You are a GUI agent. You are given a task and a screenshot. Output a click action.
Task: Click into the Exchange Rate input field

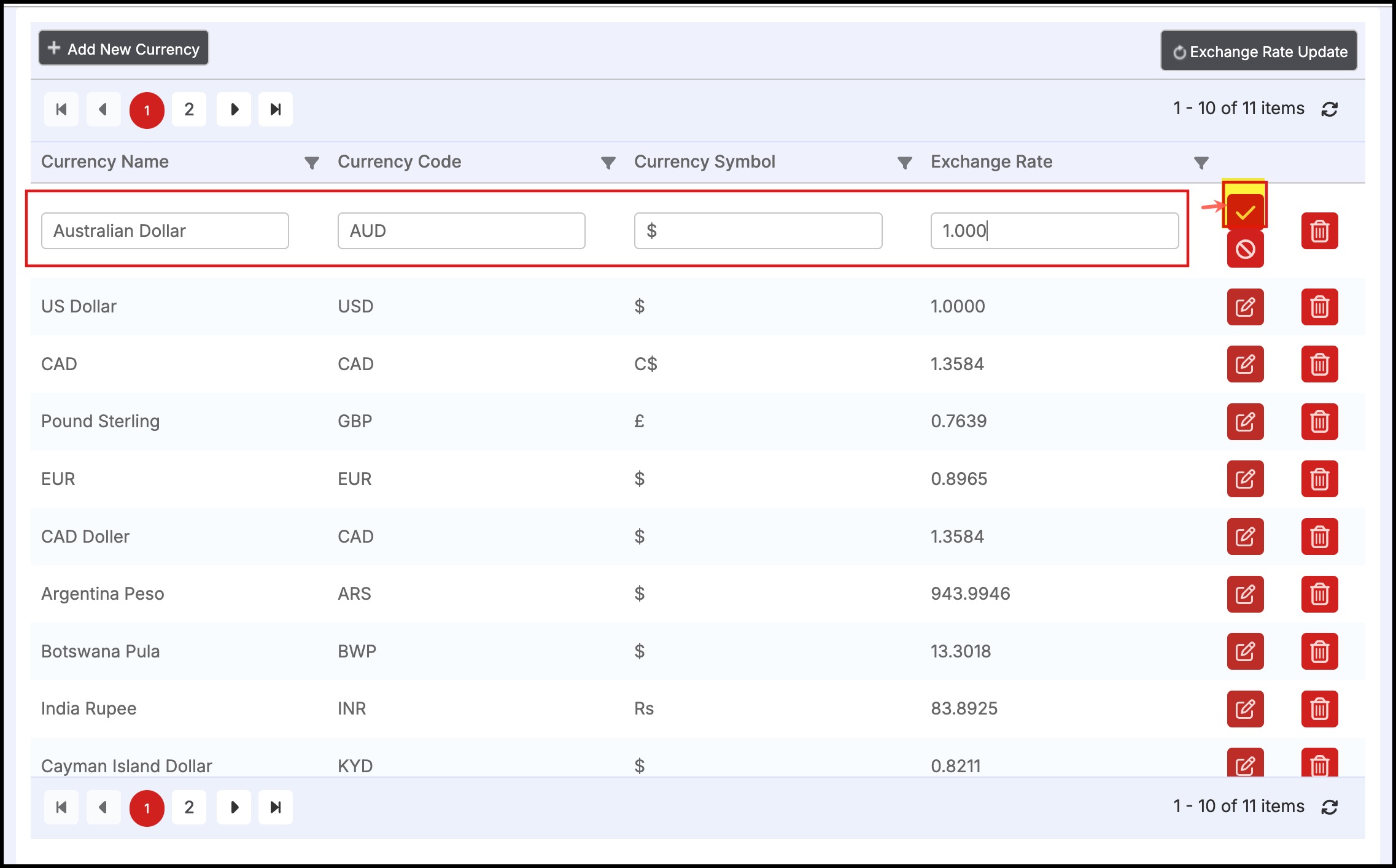[1054, 231]
